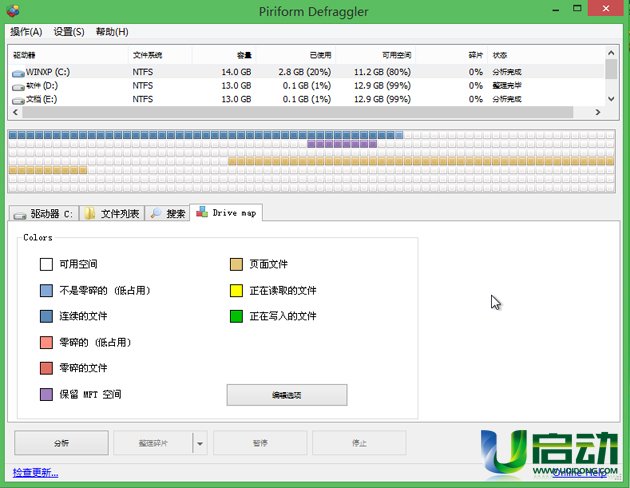Click the WINXP (C:) drive icon
Viewport: 630px width, 488px height.
18,74
